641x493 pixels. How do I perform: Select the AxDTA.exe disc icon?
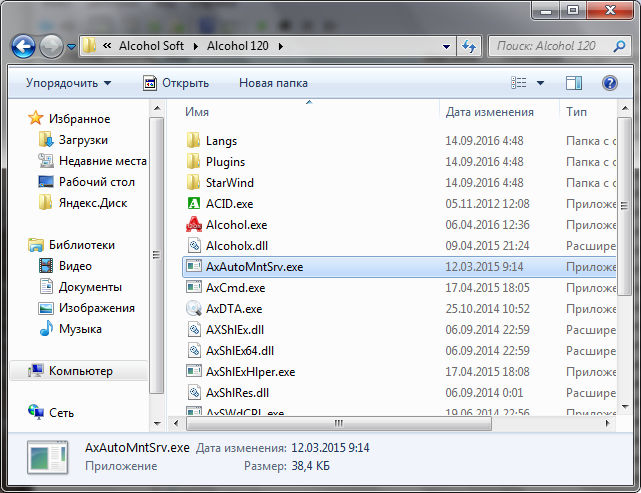[x=194, y=309]
